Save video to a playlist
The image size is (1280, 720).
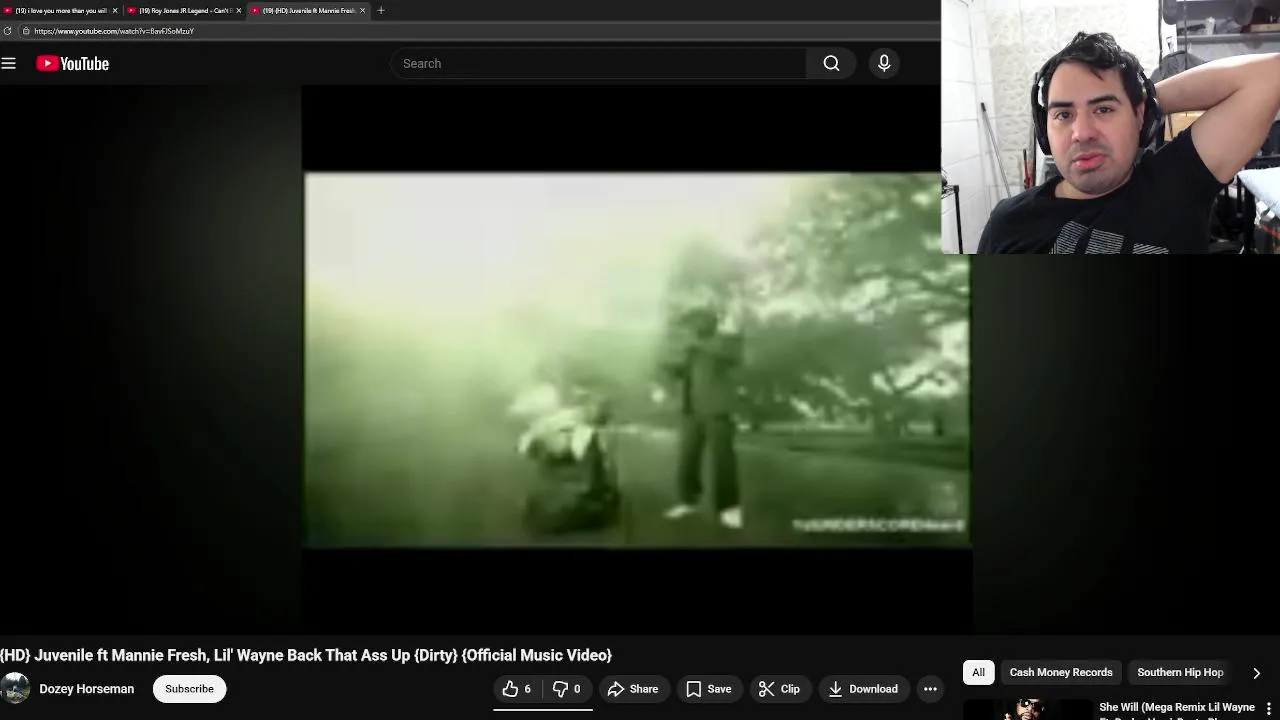click(709, 689)
